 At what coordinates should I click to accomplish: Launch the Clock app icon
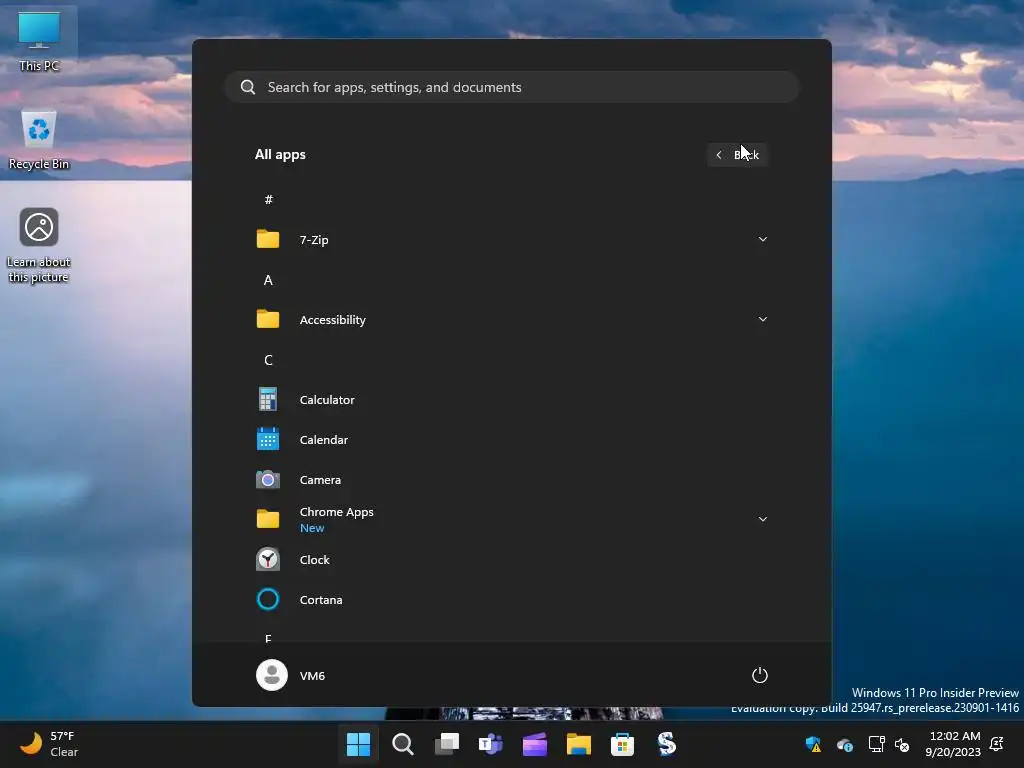point(268,560)
